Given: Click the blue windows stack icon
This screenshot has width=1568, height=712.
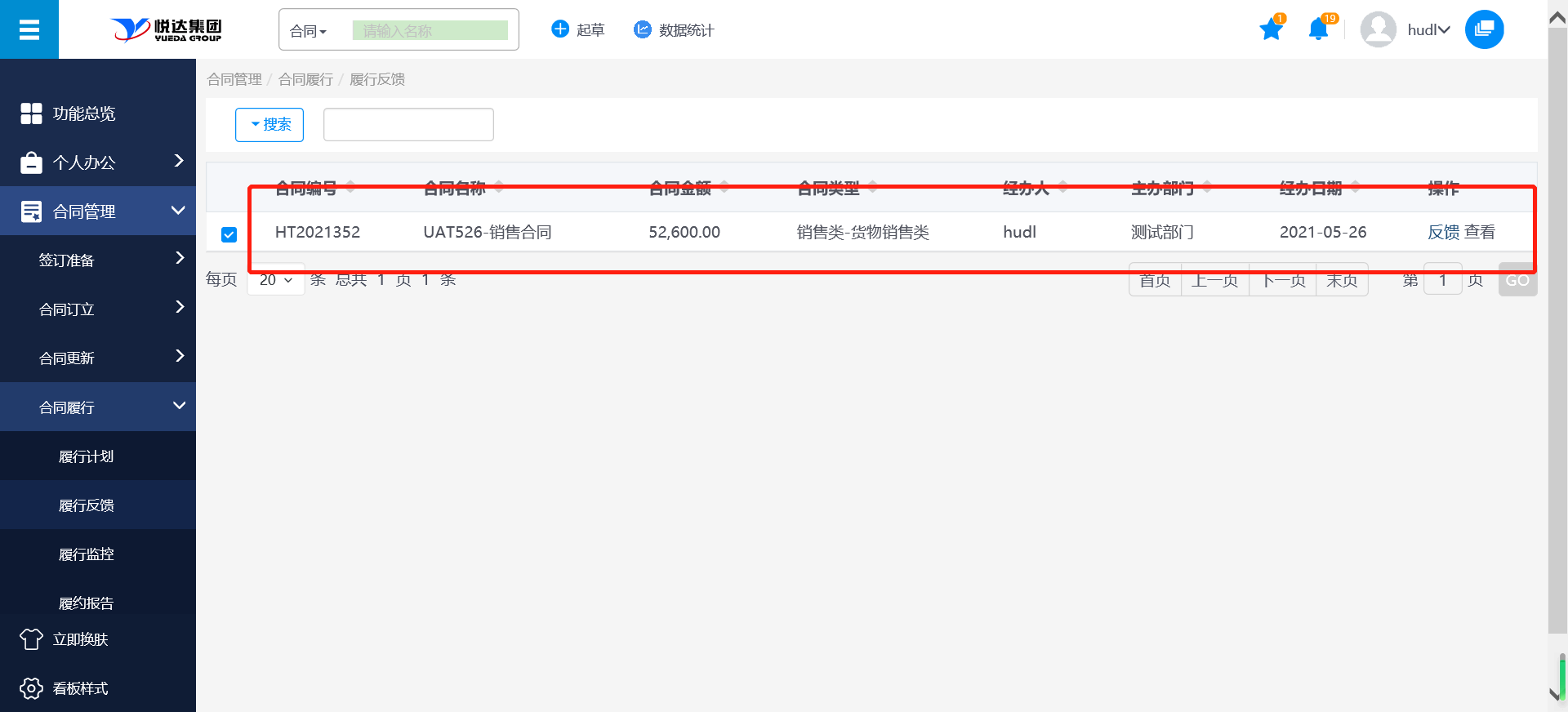Looking at the screenshot, I should click(x=1484, y=30).
